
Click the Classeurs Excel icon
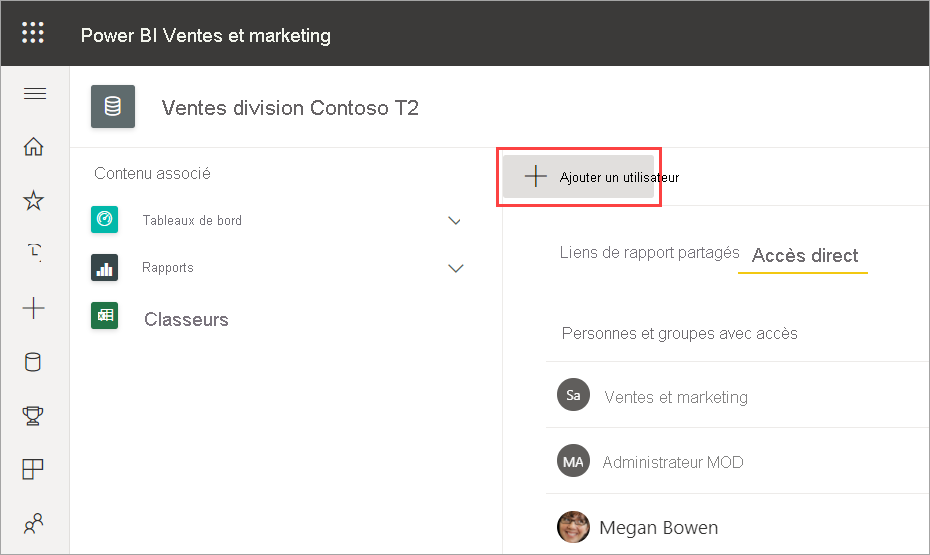coord(104,315)
